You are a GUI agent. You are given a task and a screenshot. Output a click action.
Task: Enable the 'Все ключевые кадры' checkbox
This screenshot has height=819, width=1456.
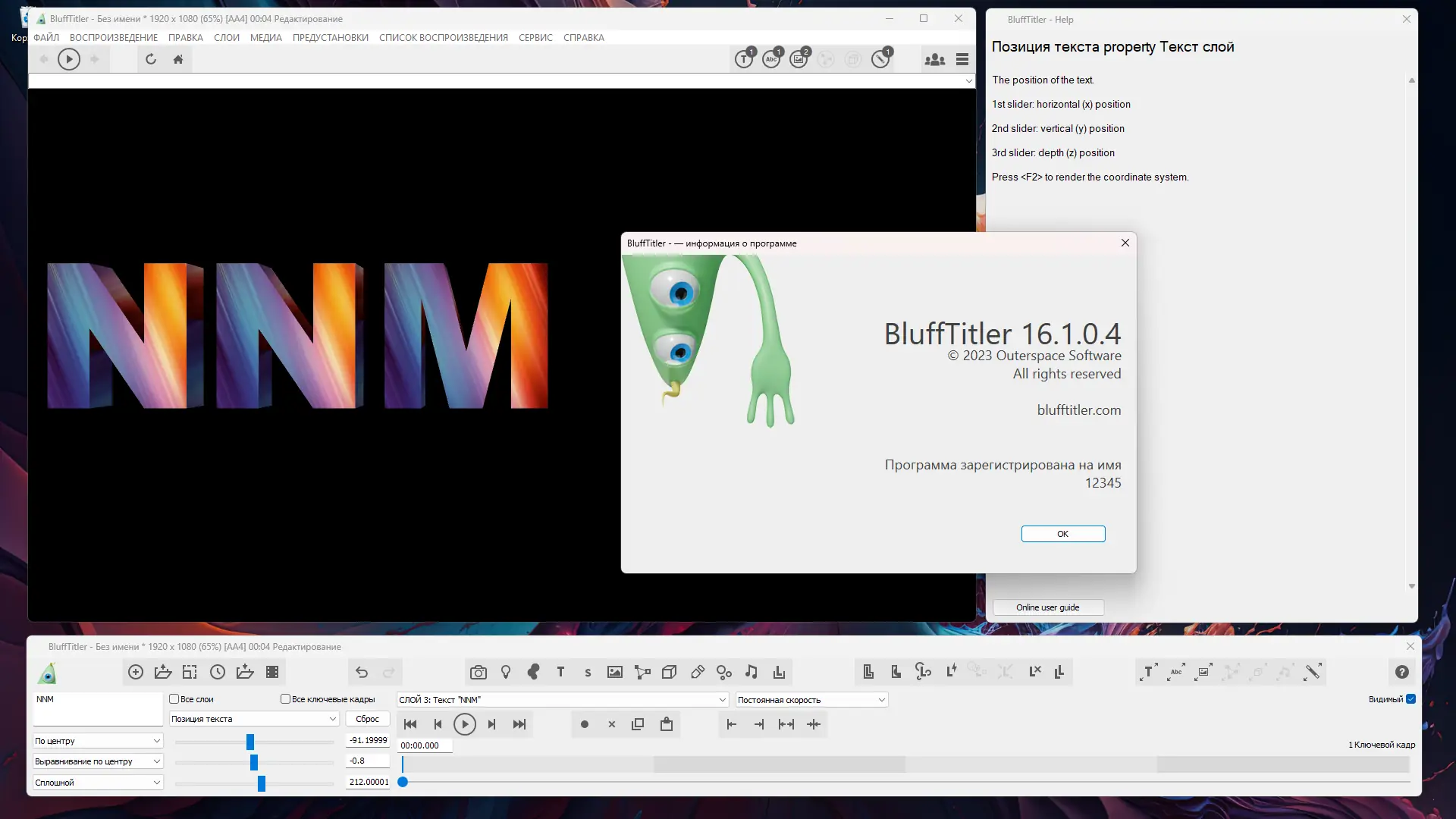[x=286, y=699]
